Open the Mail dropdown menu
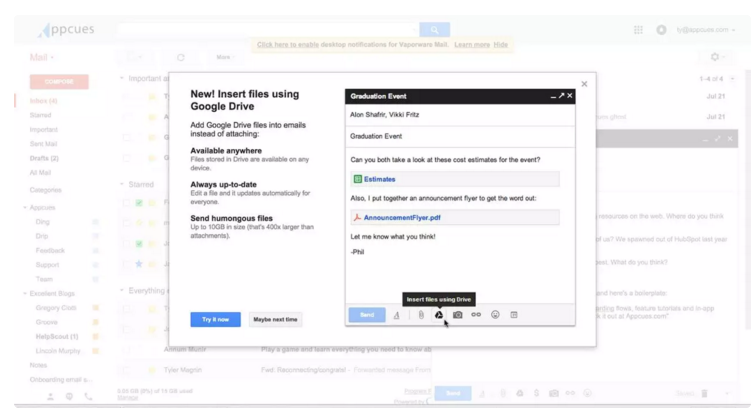This screenshot has height=419, width=752. click(43, 57)
